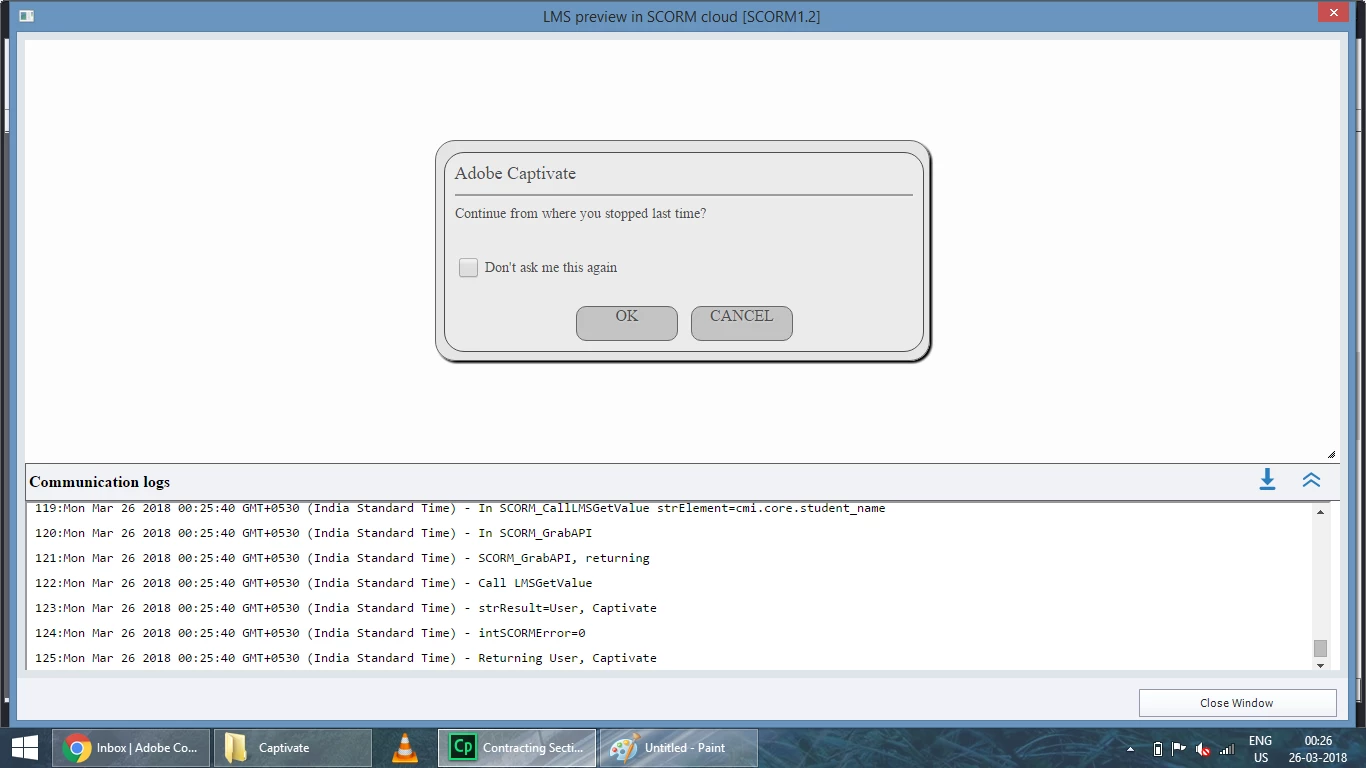Image resolution: width=1366 pixels, height=768 pixels.
Task: Click the battery icon in system tray
Action: tap(1158, 749)
